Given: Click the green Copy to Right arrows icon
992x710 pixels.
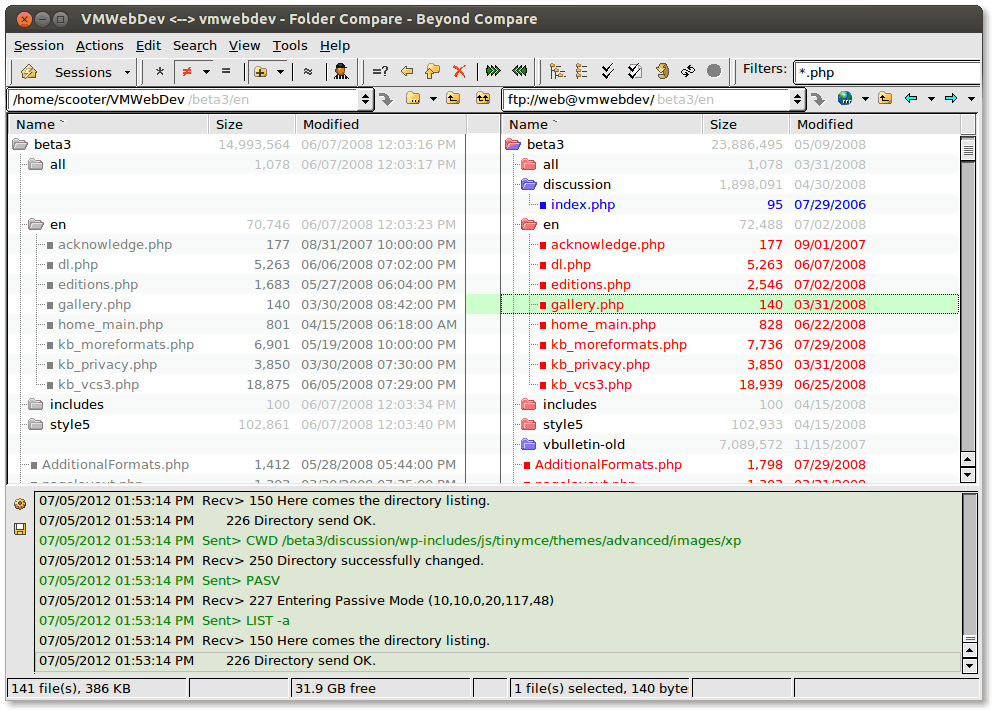Looking at the screenshot, I should tap(493, 71).
